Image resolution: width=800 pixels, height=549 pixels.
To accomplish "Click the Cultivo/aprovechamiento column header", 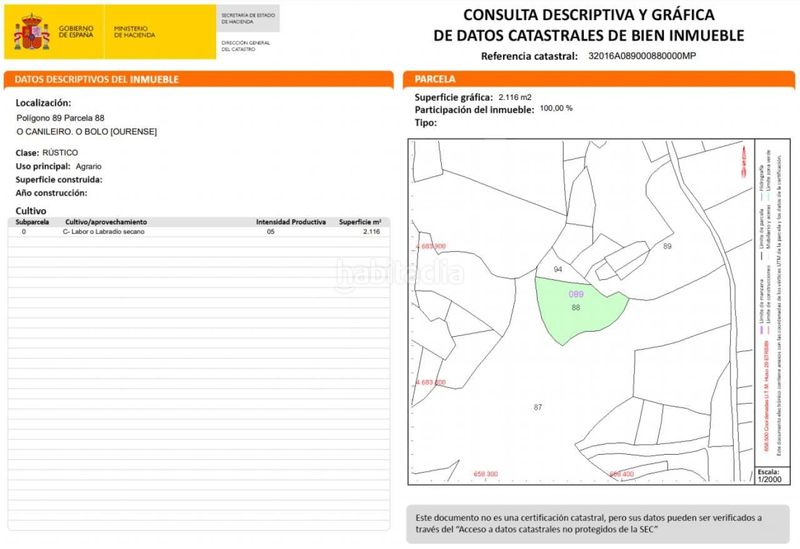I will click(x=106, y=222).
